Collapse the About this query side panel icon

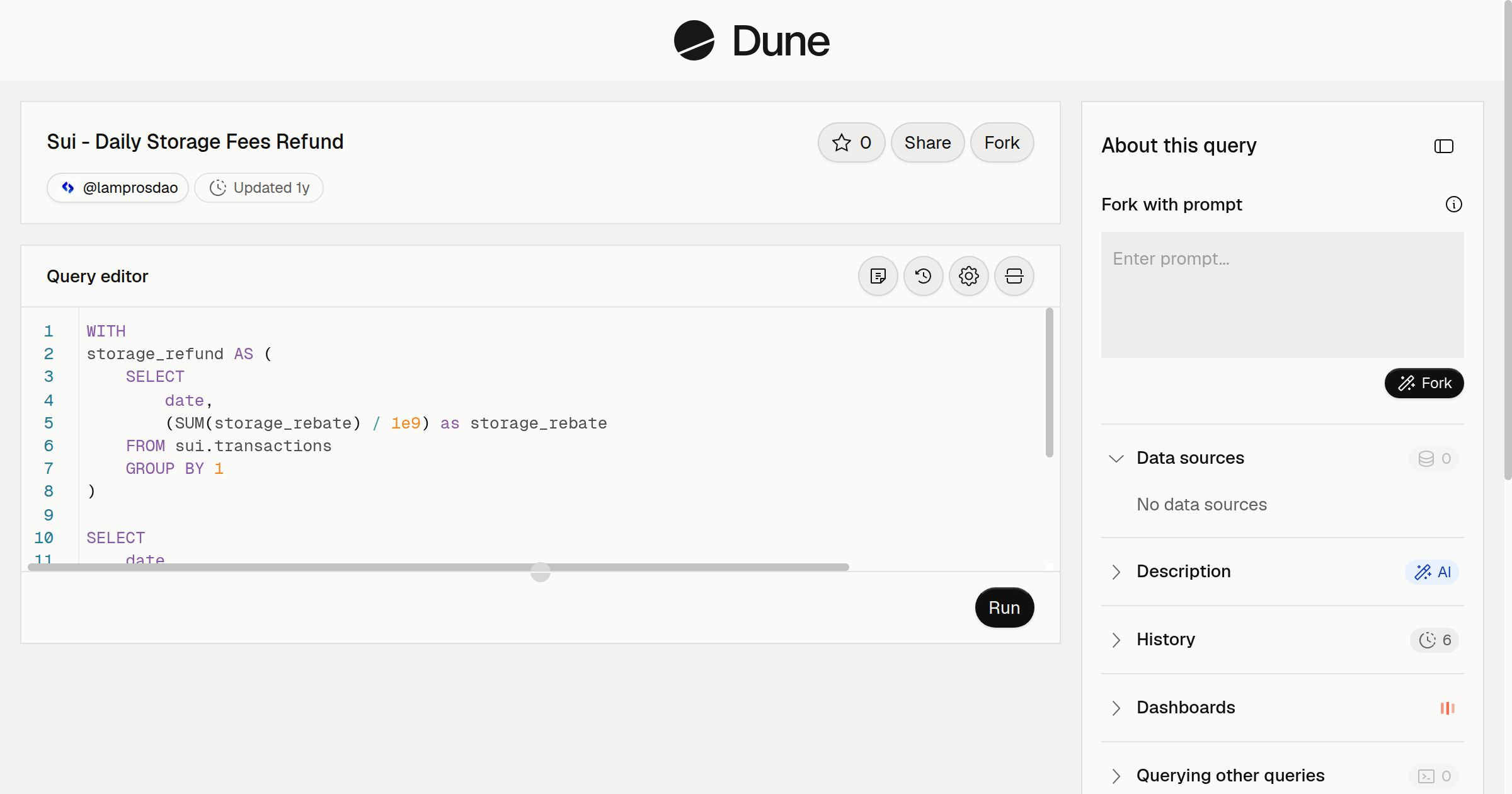tap(1443, 146)
